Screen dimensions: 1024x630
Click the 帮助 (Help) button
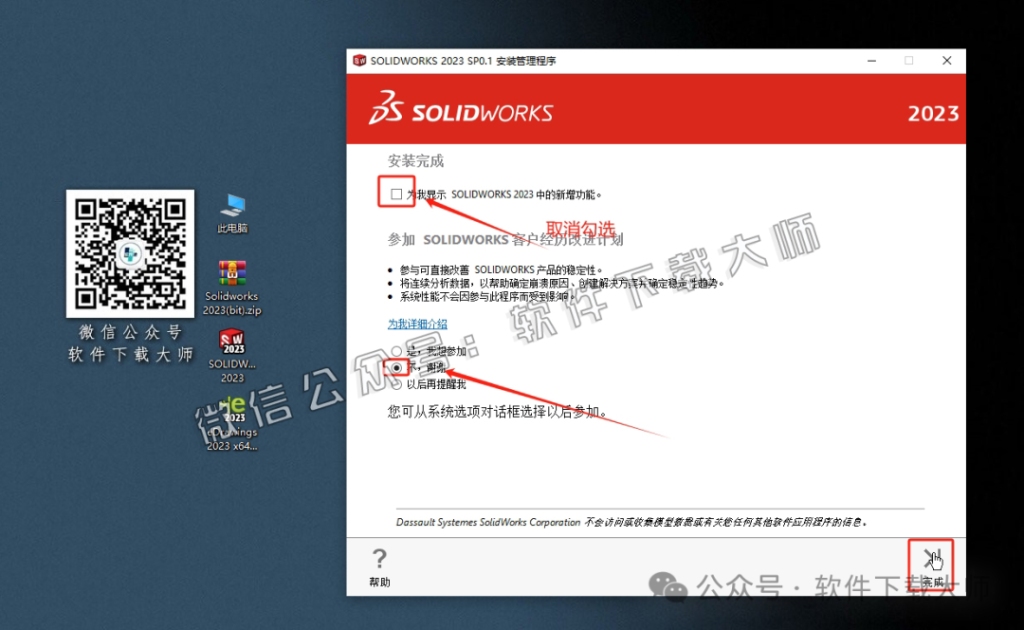point(379,566)
